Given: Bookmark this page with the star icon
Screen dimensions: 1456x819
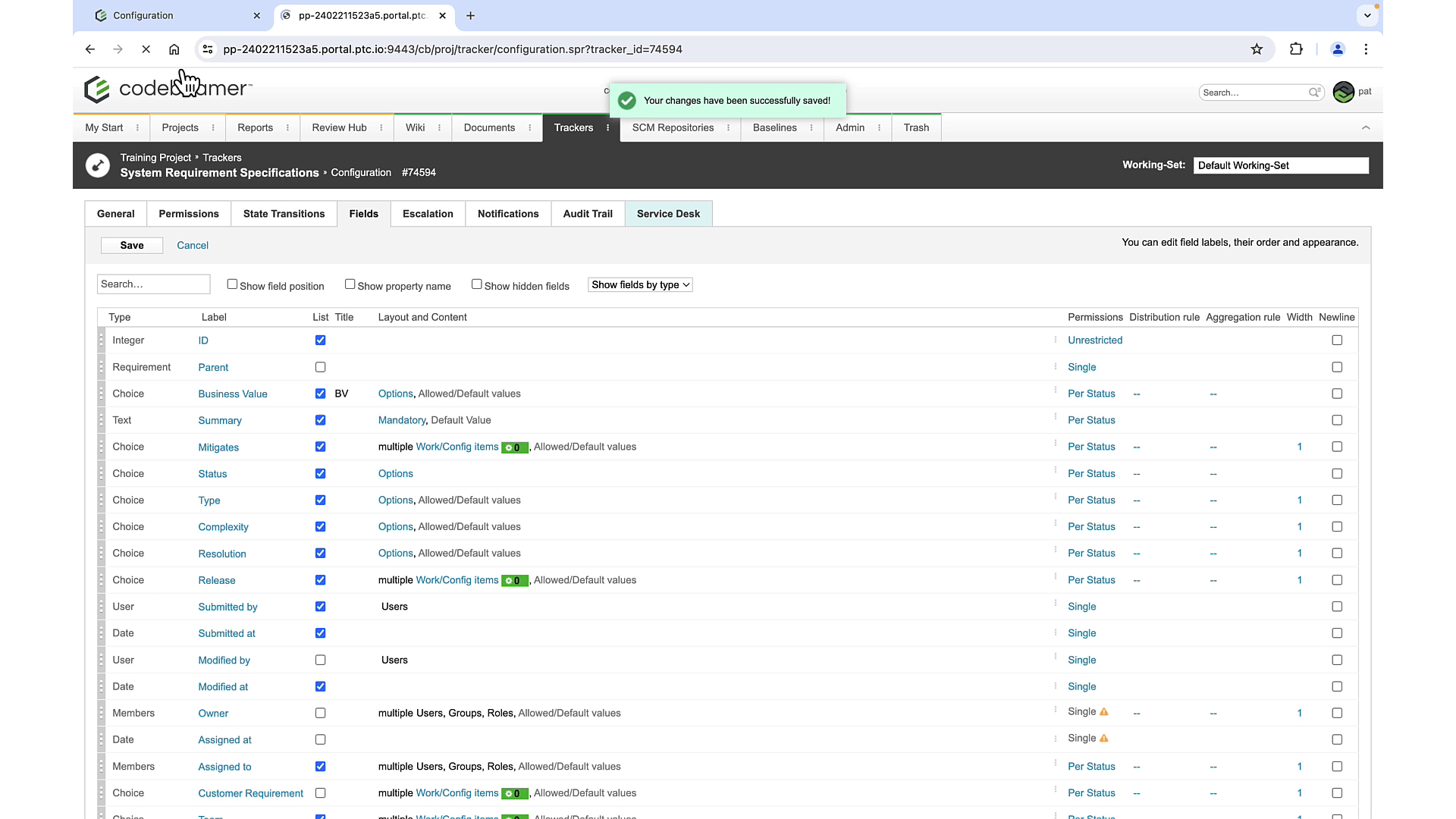Looking at the screenshot, I should click(x=1257, y=49).
